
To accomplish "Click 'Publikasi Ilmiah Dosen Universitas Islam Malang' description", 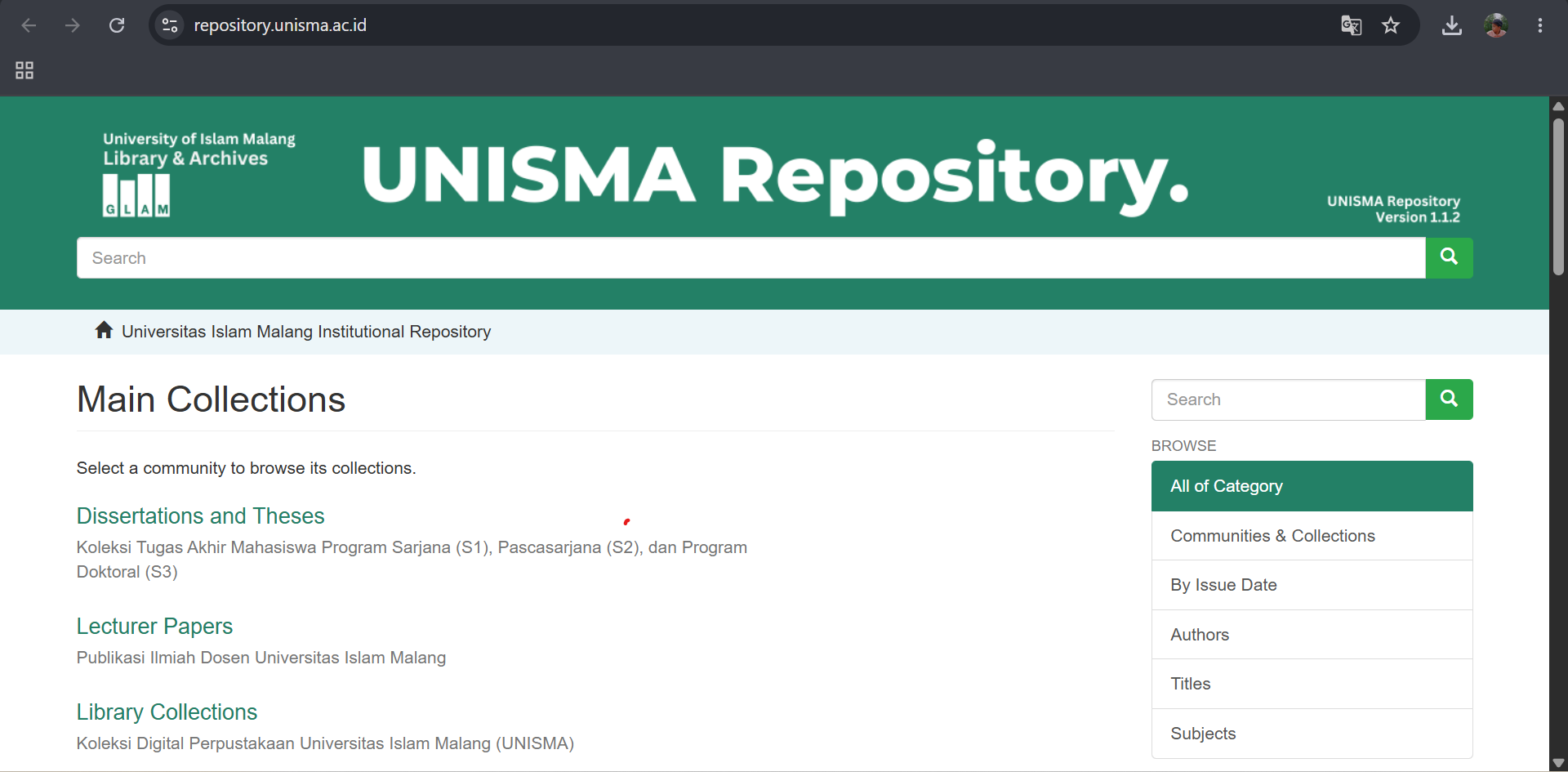I will tap(261, 658).
